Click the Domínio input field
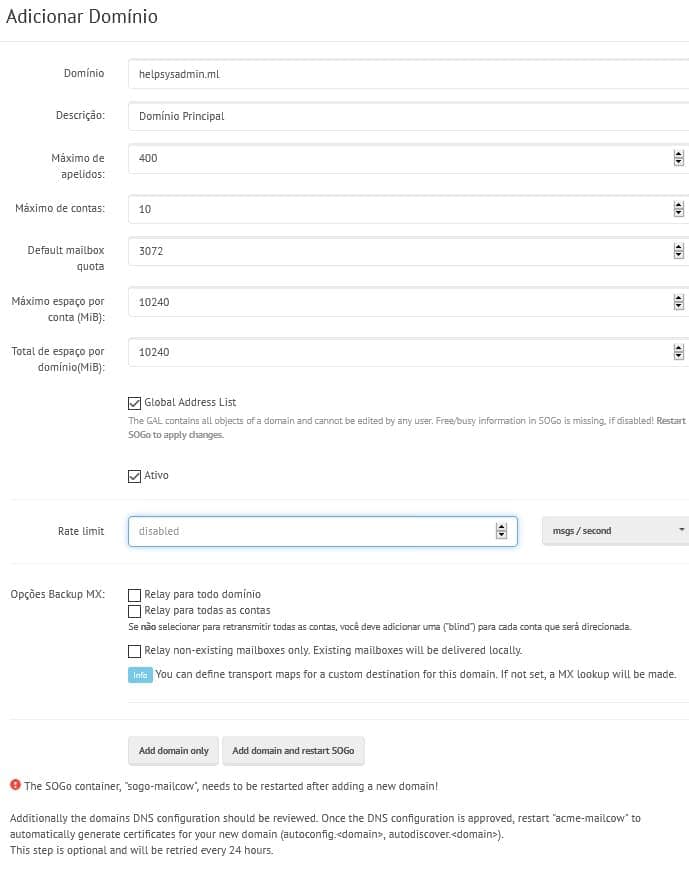 click(400, 73)
